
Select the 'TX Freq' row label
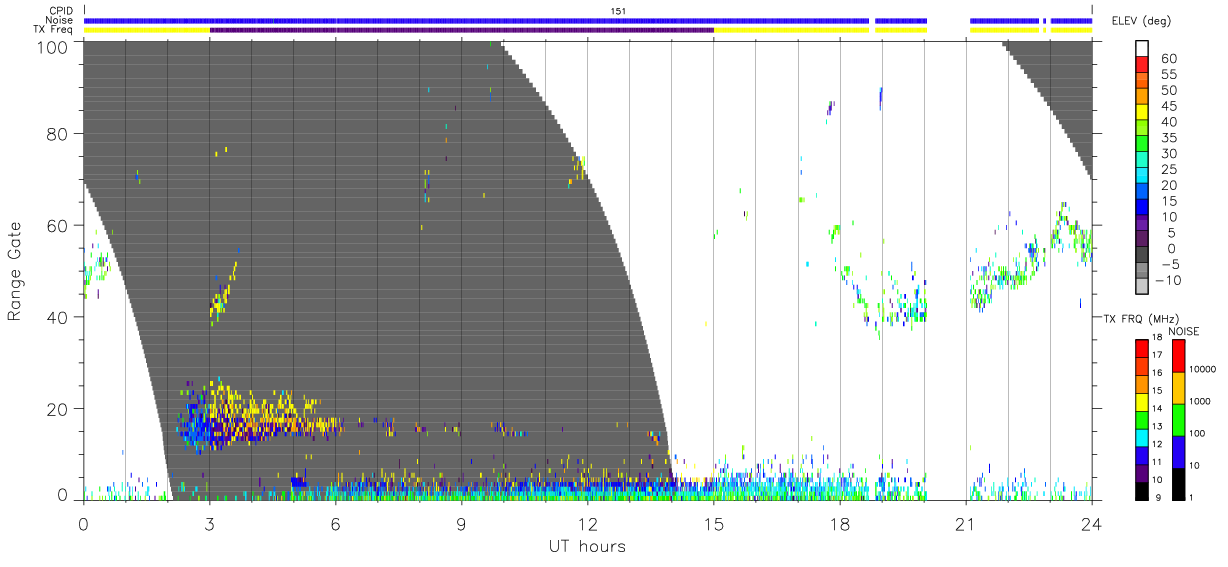pos(55,30)
